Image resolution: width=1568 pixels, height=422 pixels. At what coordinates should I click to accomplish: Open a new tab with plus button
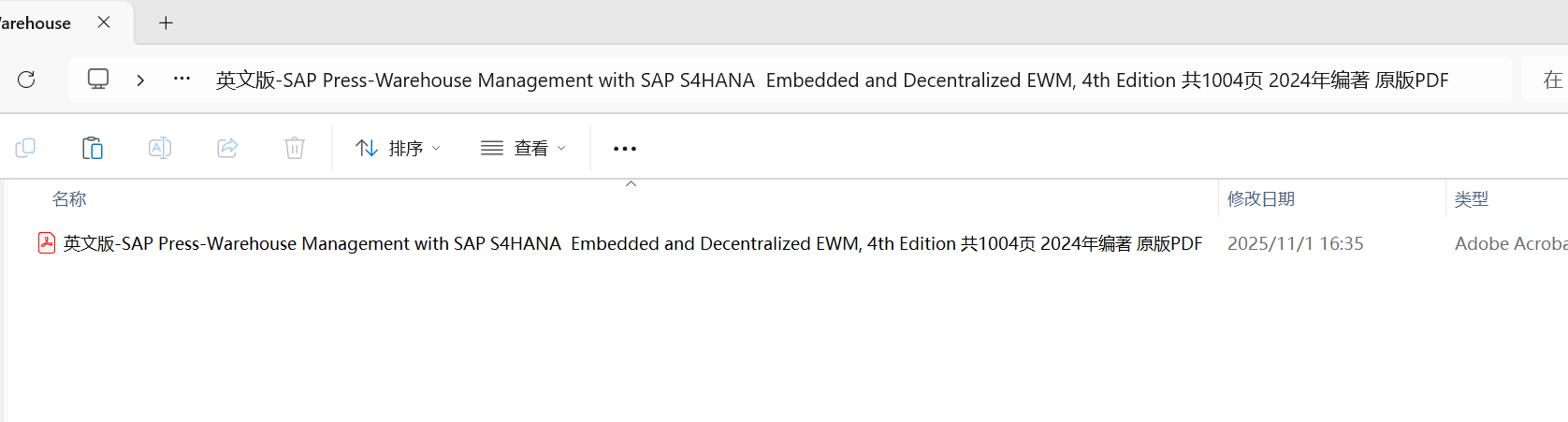point(166,22)
